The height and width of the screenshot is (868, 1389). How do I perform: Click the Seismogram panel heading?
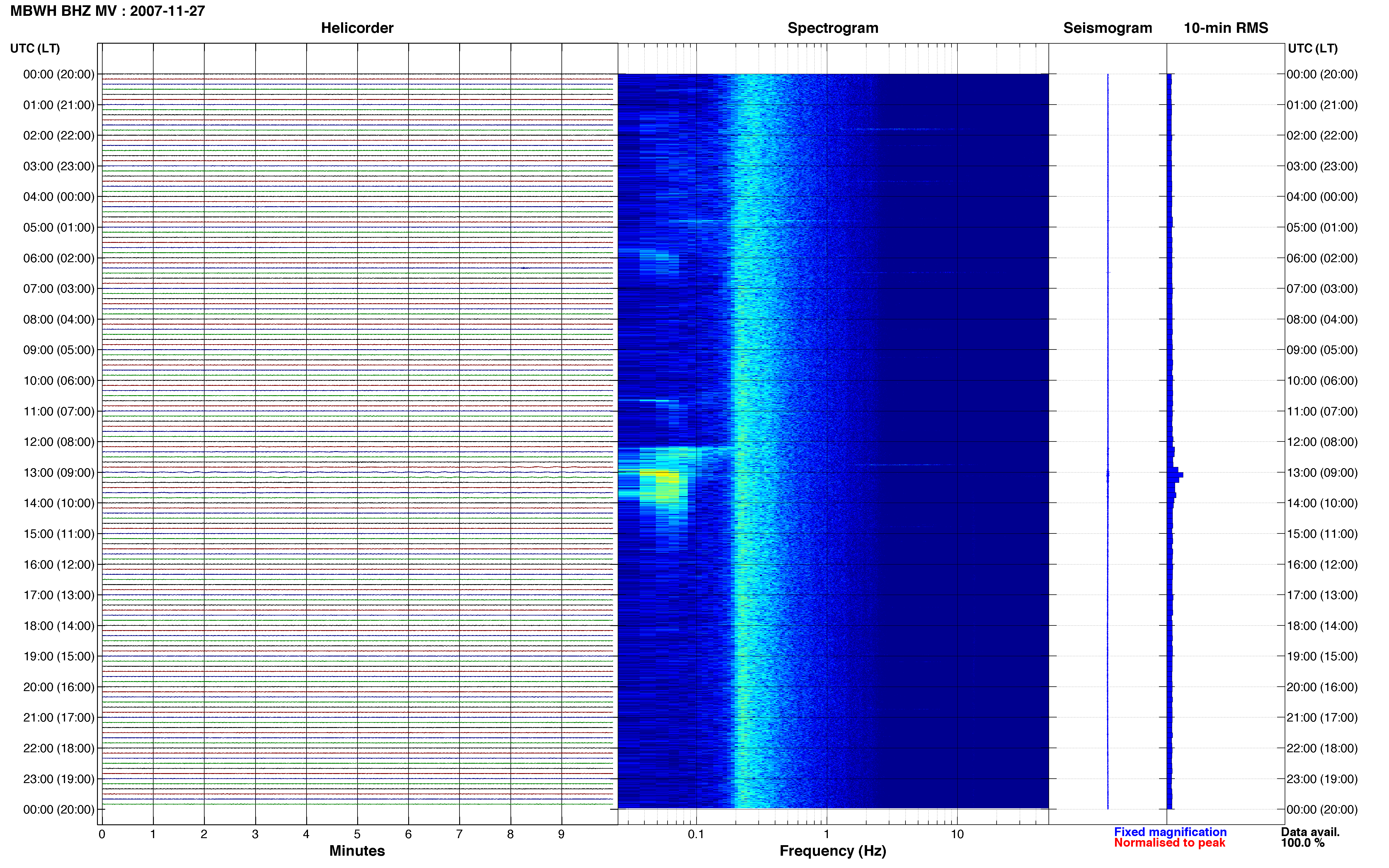[x=1108, y=28]
